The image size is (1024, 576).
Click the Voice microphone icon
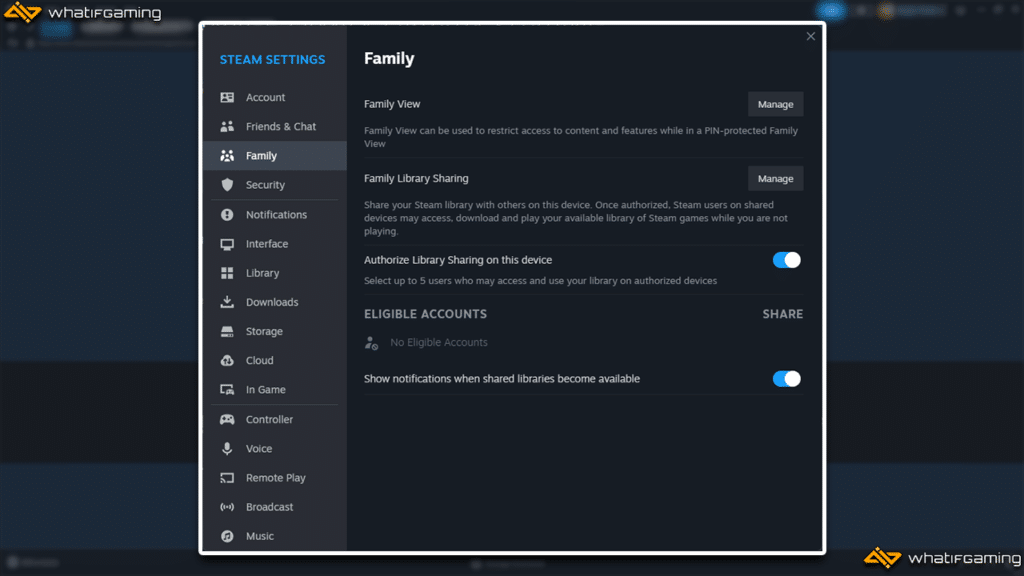pyautogui.click(x=227, y=449)
